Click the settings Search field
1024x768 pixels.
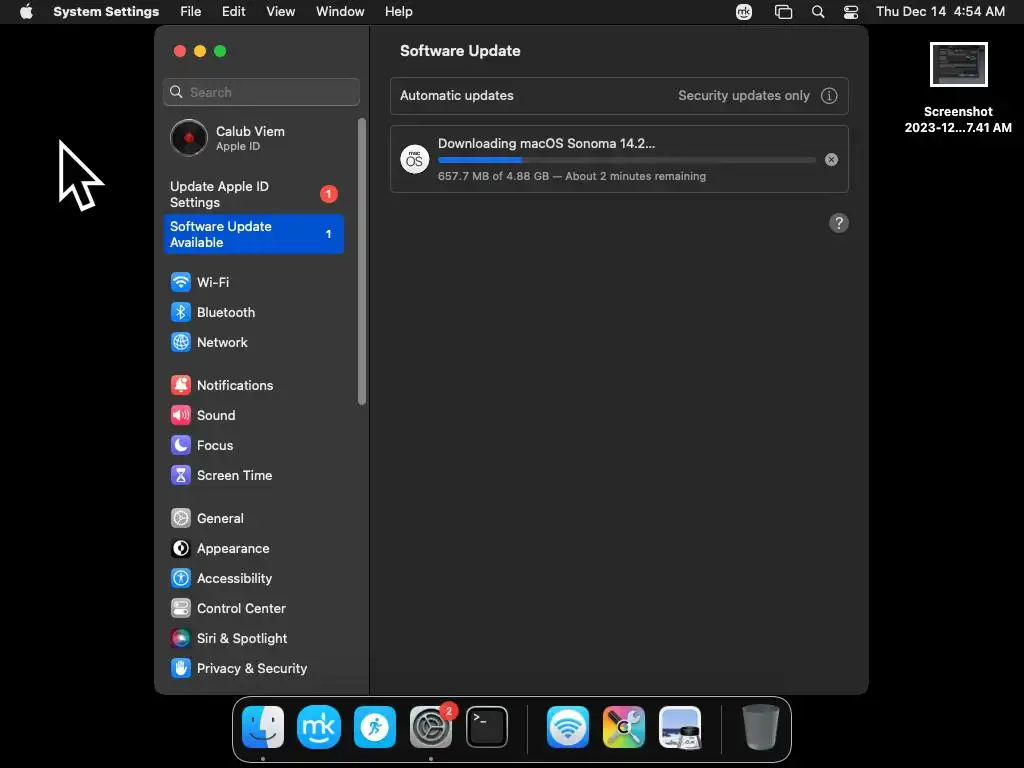tap(261, 92)
